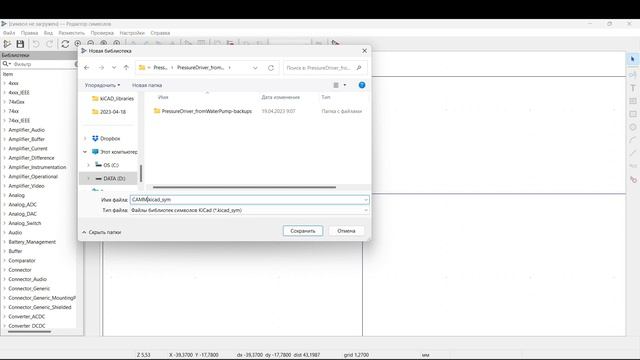640x360 pixels.
Task: Select the Analog_ADC library
Action: tap(22, 204)
